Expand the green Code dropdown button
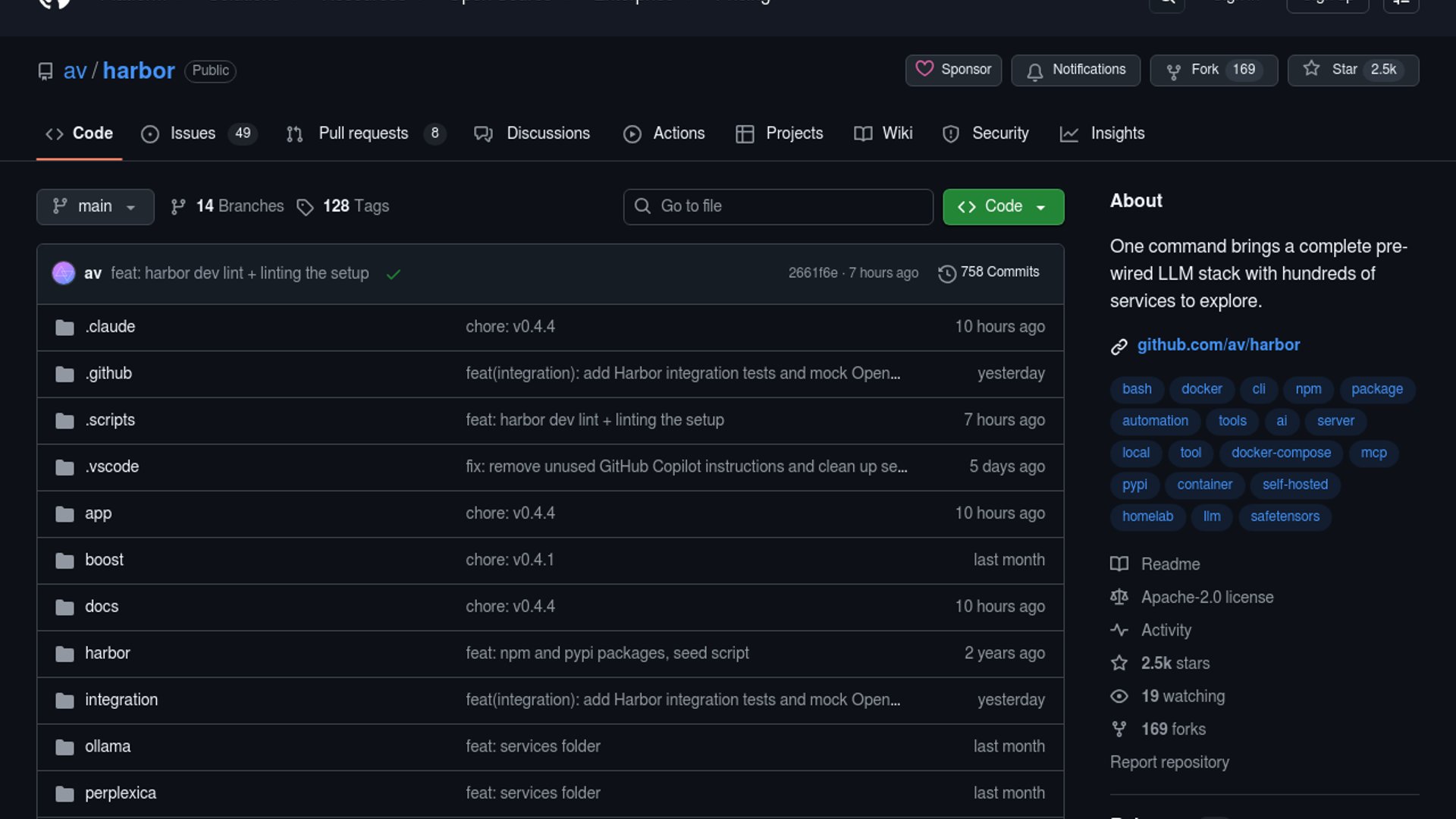 pyautogui.click(x=1003, y=206)
